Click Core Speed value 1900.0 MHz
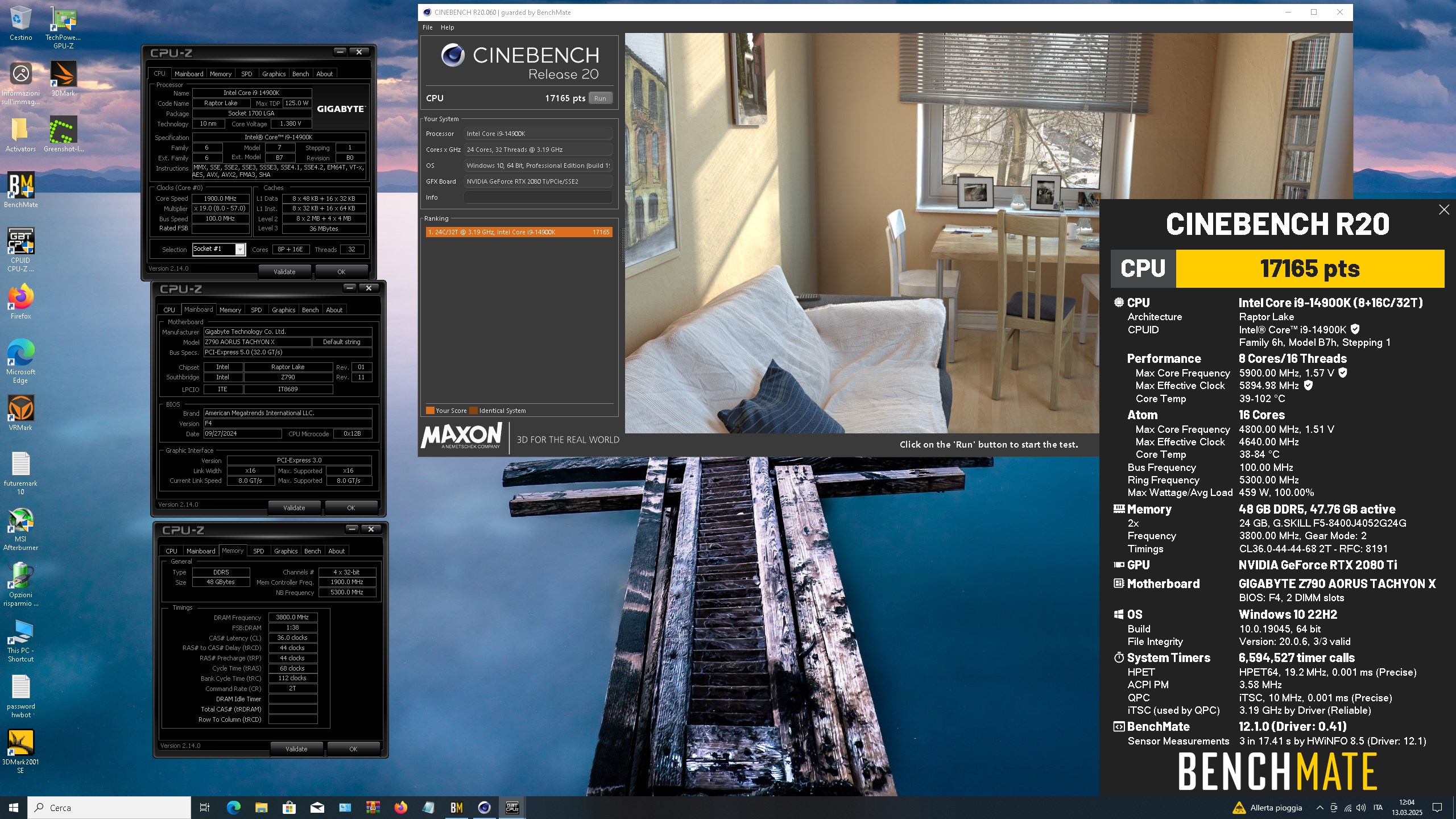 [220, 198]
